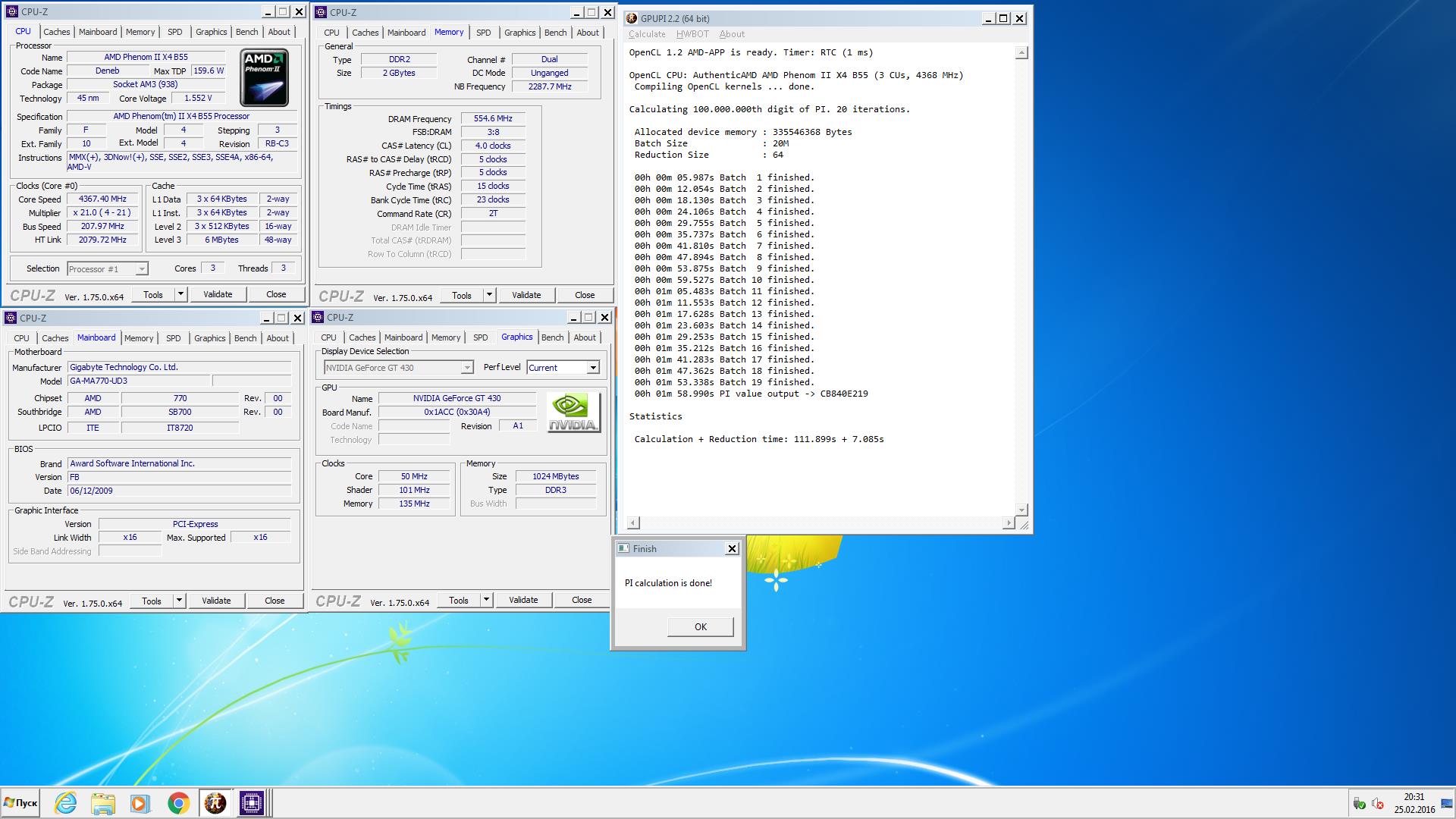The image size is (1456, 819).
Task: Click GPUPI vertical scrollbar down arrow
Action: (x=1021, y=510)
